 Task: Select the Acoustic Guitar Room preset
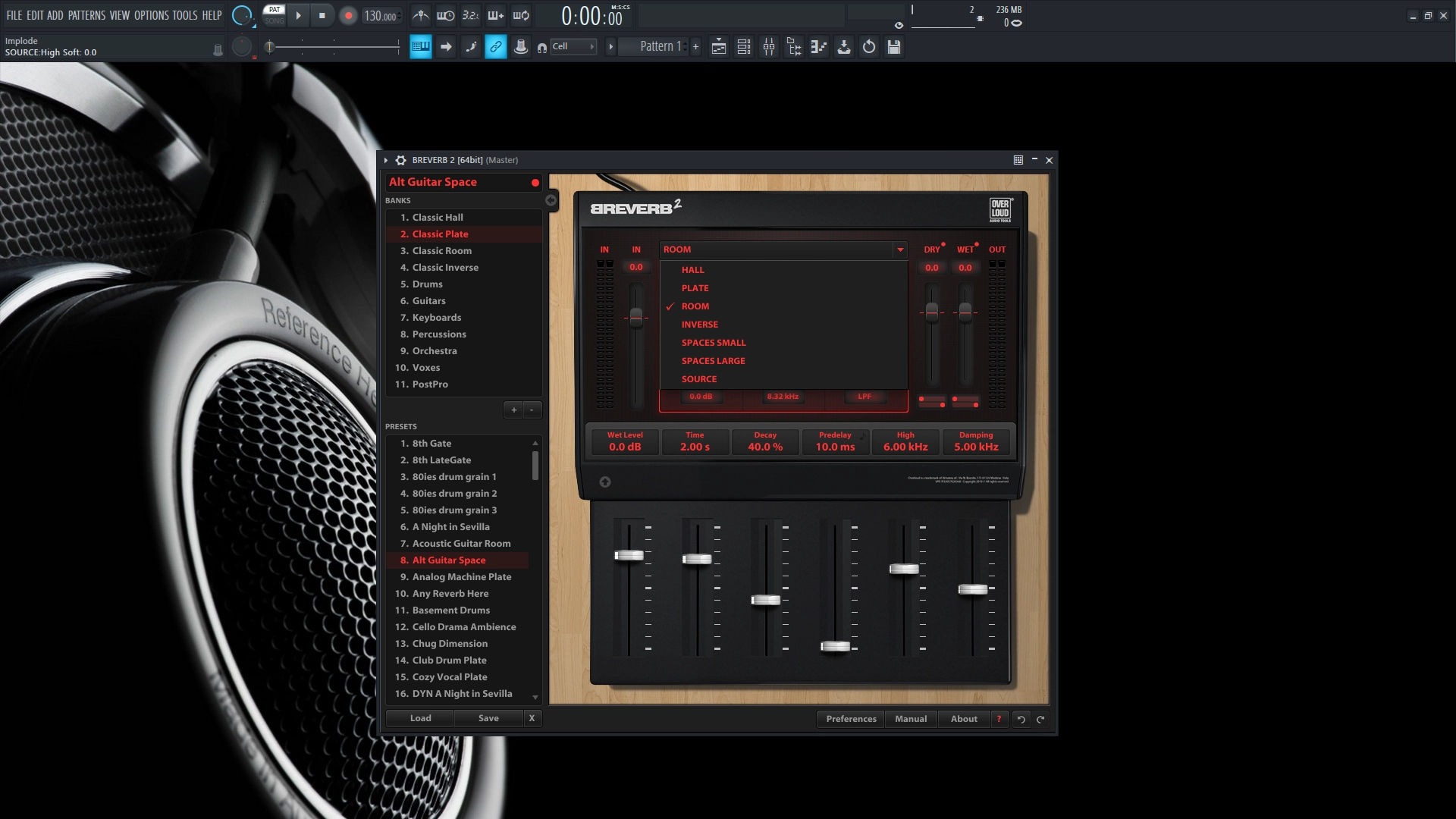457,544
